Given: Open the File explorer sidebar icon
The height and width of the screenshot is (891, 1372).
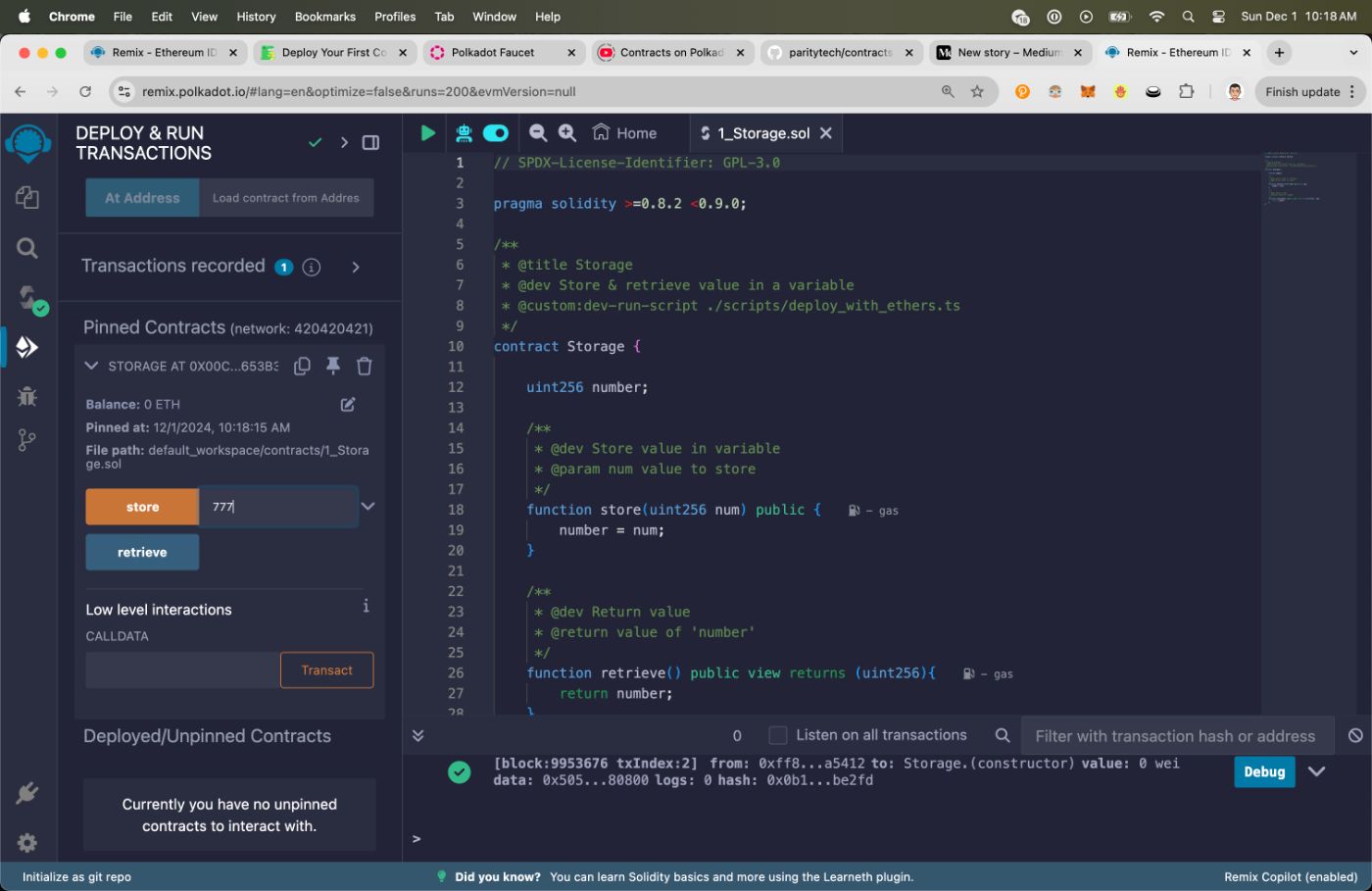Looking at the screenshot, I should (27, 197).
